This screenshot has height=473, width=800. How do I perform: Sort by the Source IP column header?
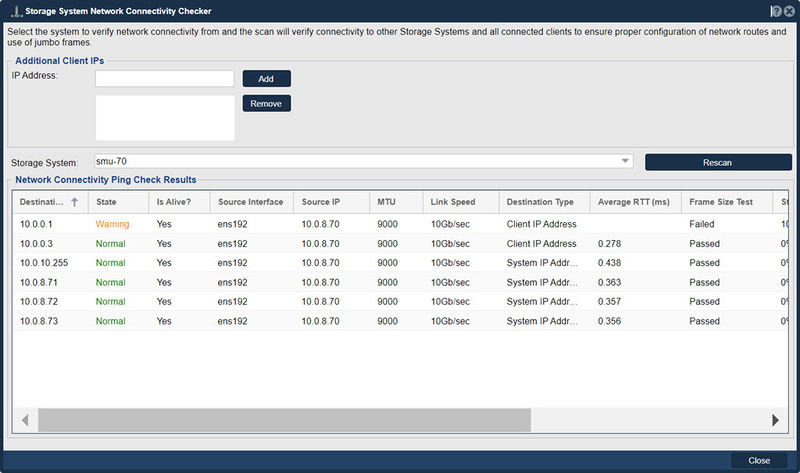click(x=332, y=202)
